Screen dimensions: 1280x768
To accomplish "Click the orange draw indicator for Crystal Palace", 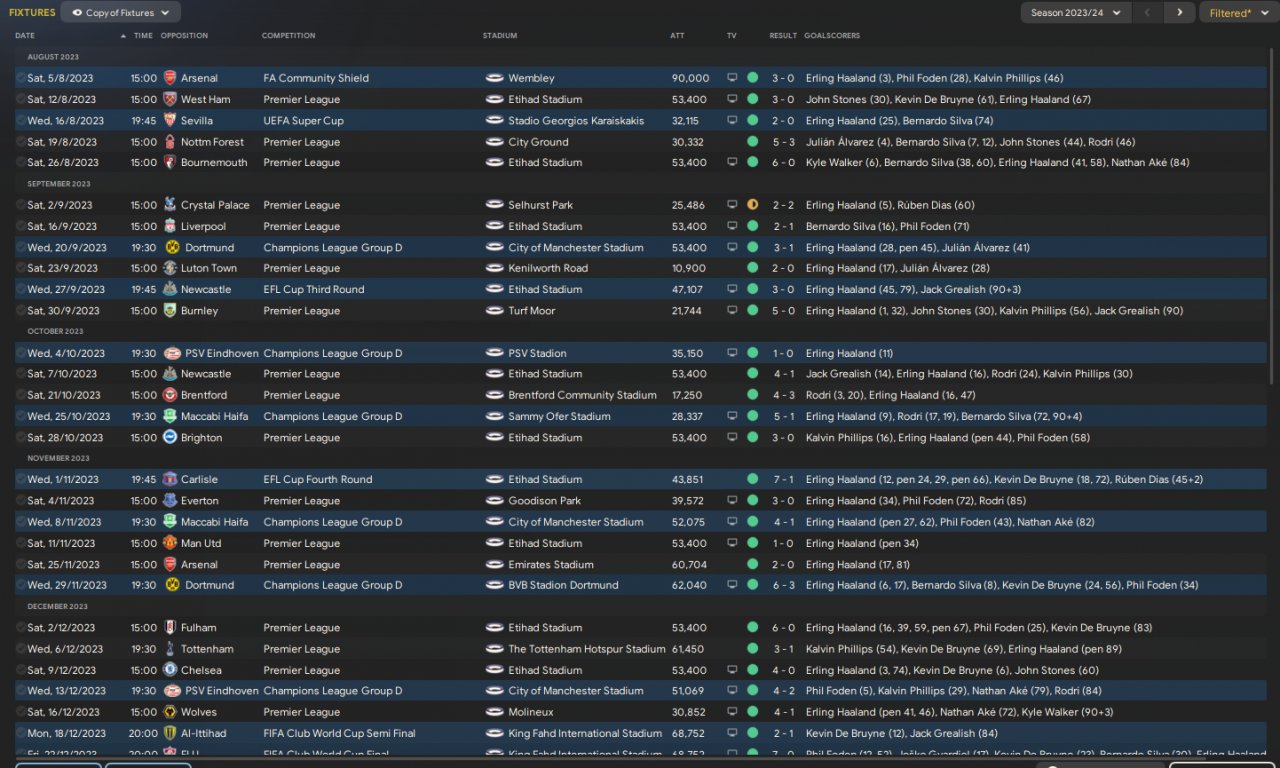I will pos(752,205).
